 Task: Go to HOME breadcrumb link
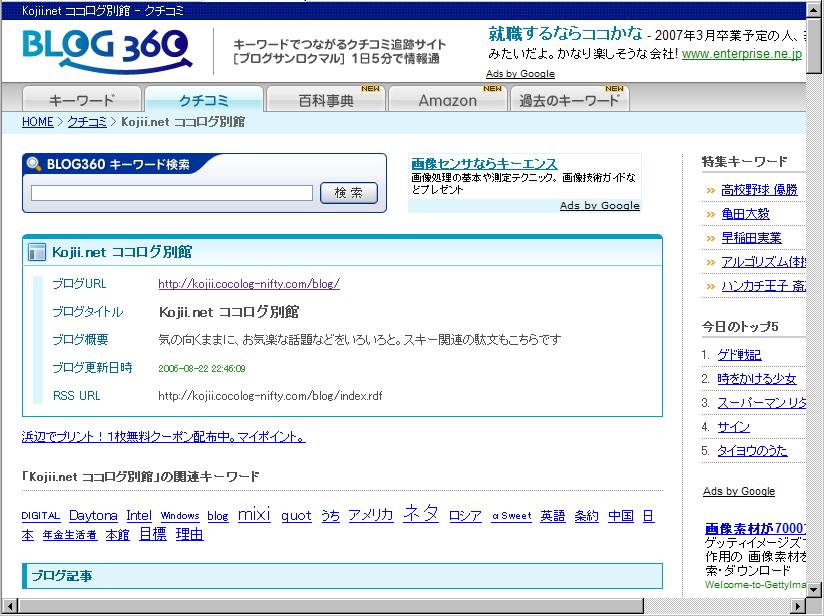[x=37, y=122]
